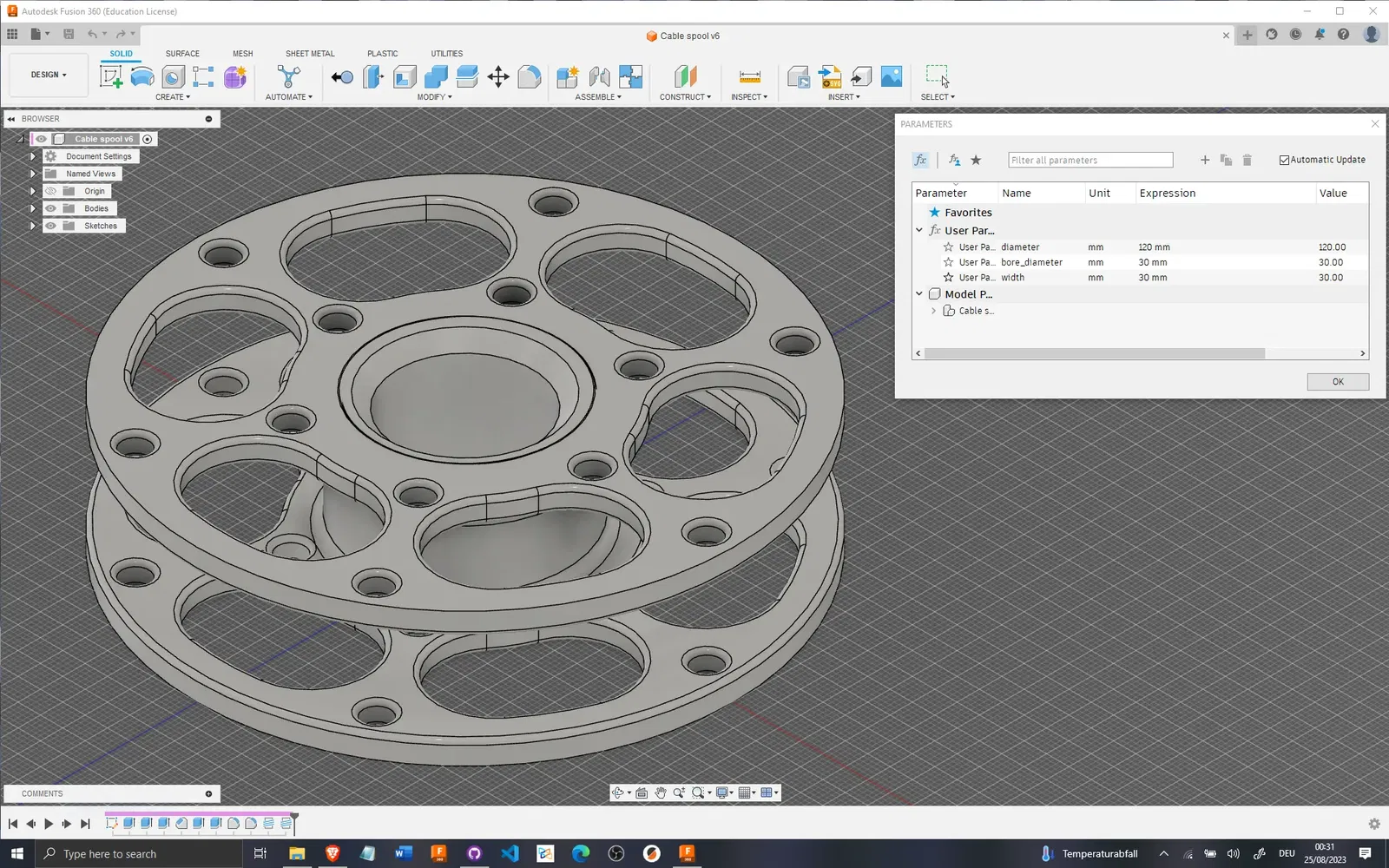Hide the Bodies folder with eye icon
The height and width of the screenshot is (868, 1389).
[x=50, y=208]
